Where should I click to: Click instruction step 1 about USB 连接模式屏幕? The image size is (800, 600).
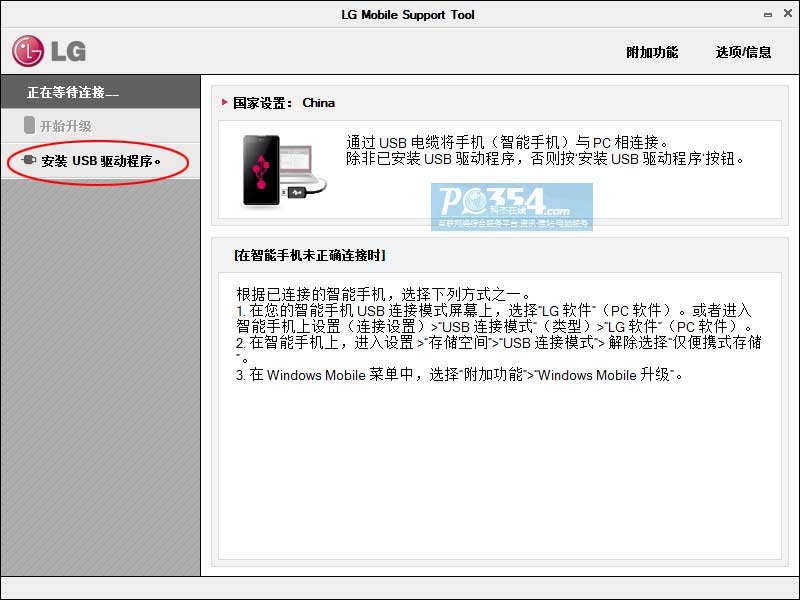click(494, 318)
